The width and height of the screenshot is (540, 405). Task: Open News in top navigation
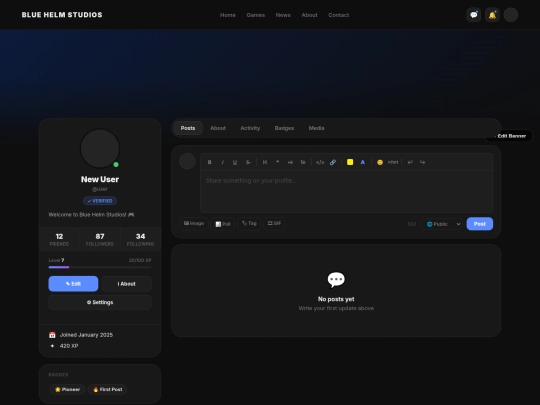pos(283,15)
